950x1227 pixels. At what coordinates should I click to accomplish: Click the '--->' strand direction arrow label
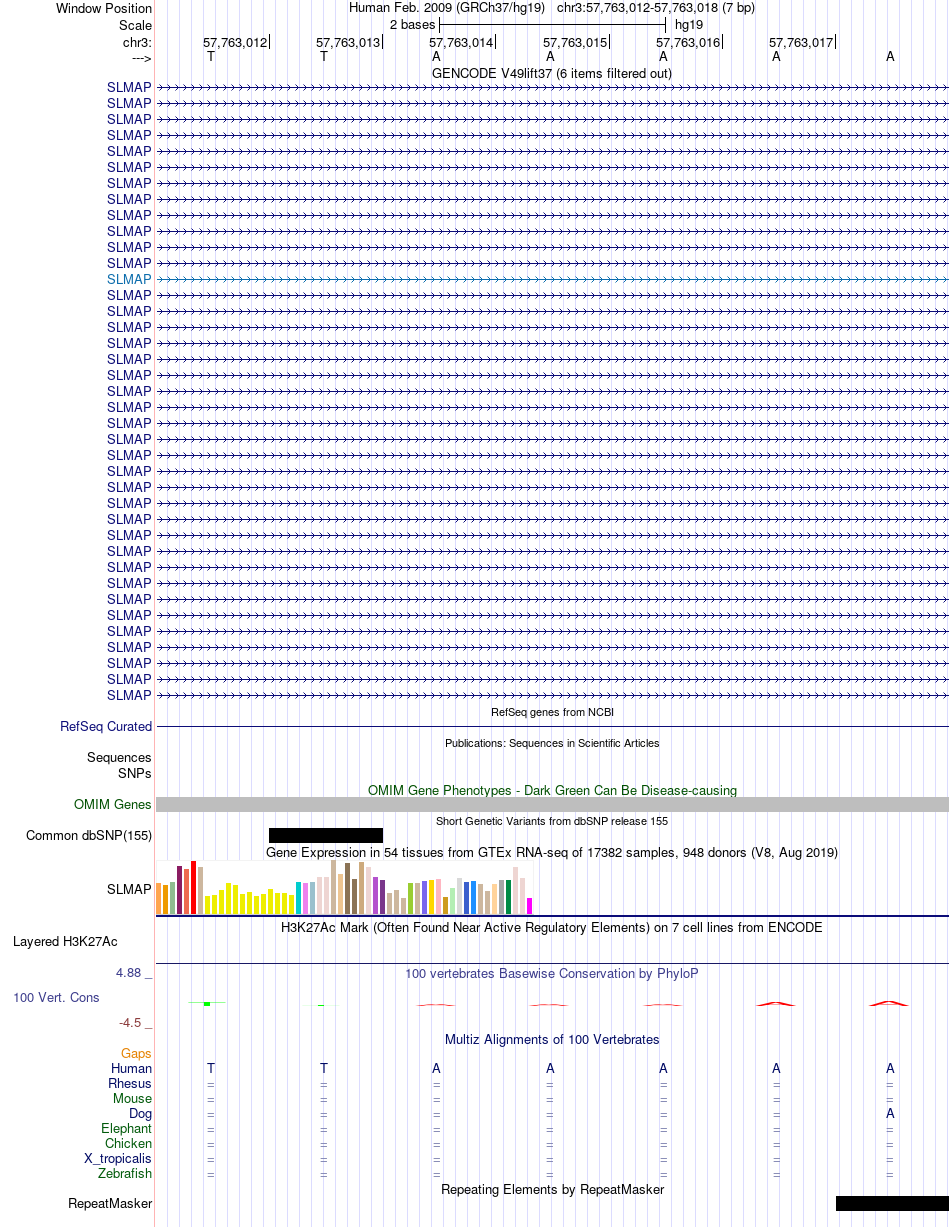point(141,58)
